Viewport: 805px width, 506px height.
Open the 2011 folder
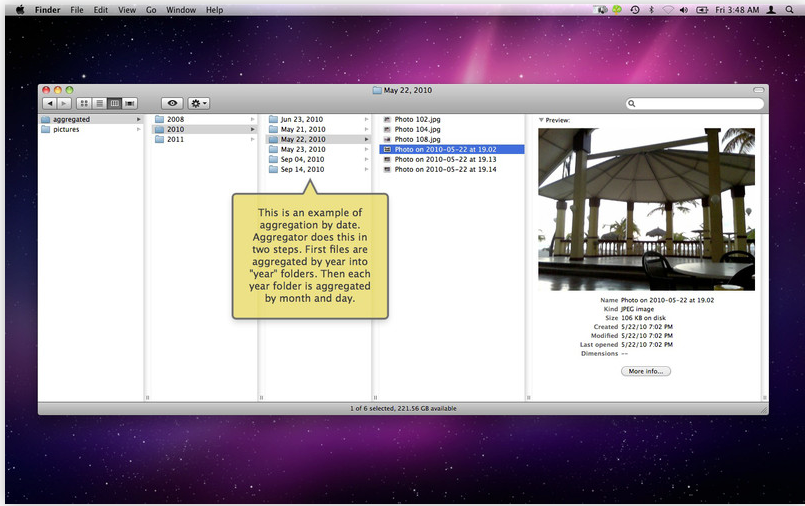click(175, 139)
